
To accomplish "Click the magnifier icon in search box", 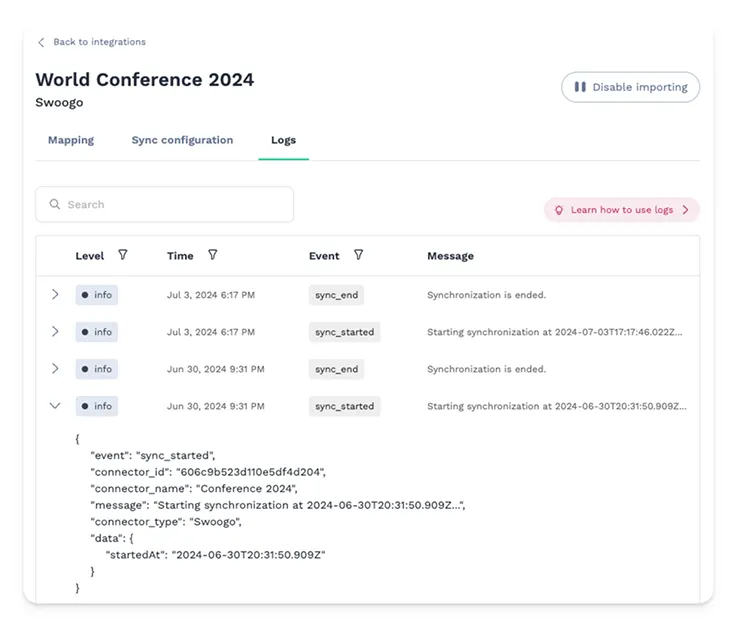I will click(55, 204).
